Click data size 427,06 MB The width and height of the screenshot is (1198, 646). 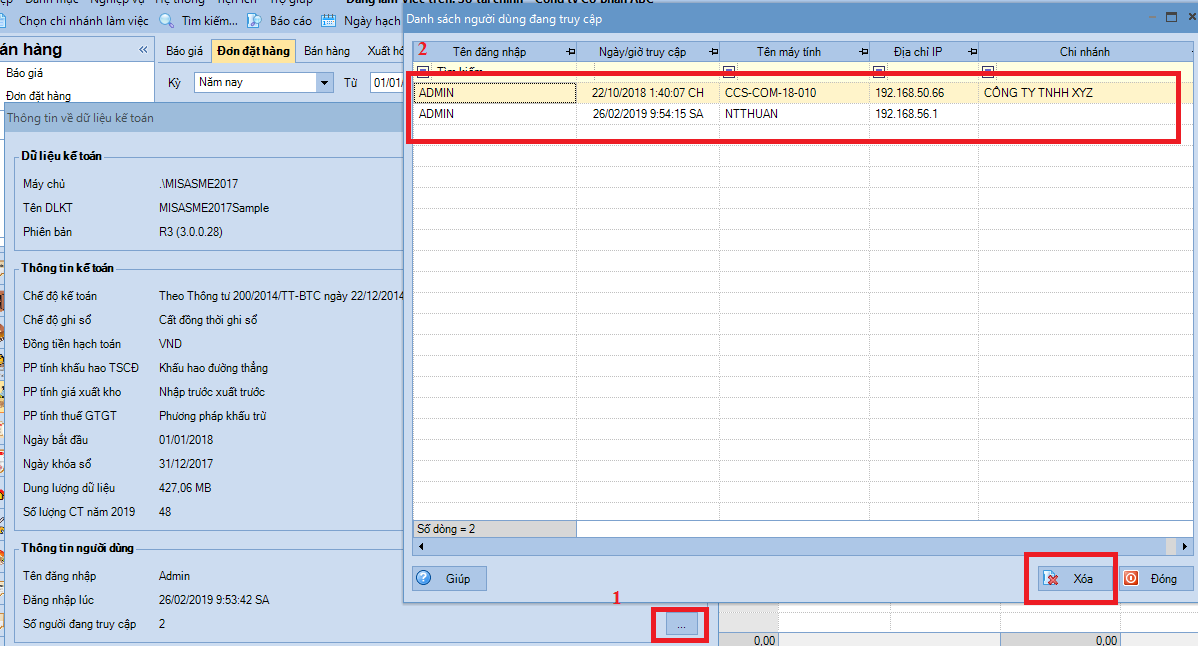(x=185, y=488)
